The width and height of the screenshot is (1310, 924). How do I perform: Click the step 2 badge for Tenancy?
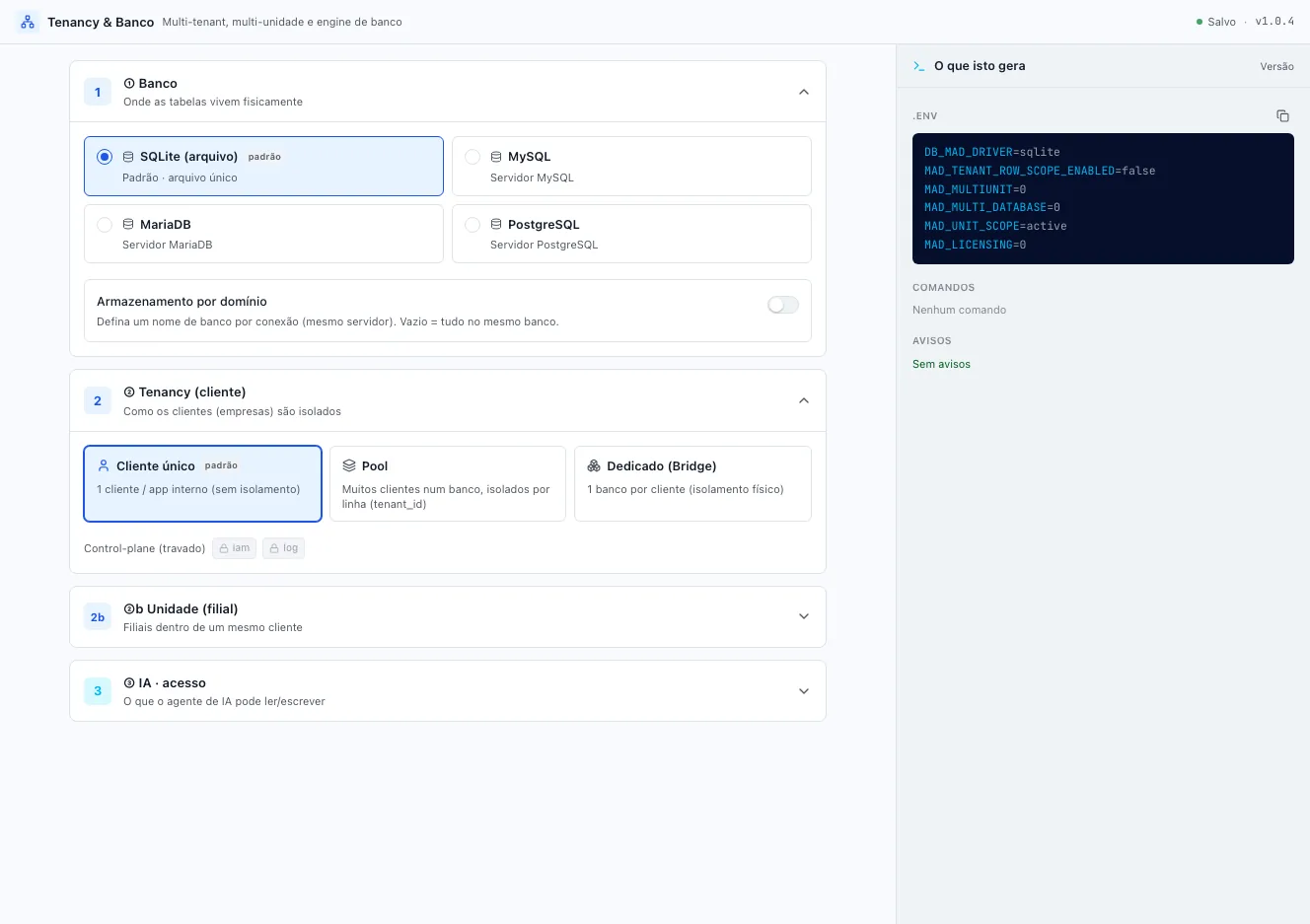click(x=98, y=401)
